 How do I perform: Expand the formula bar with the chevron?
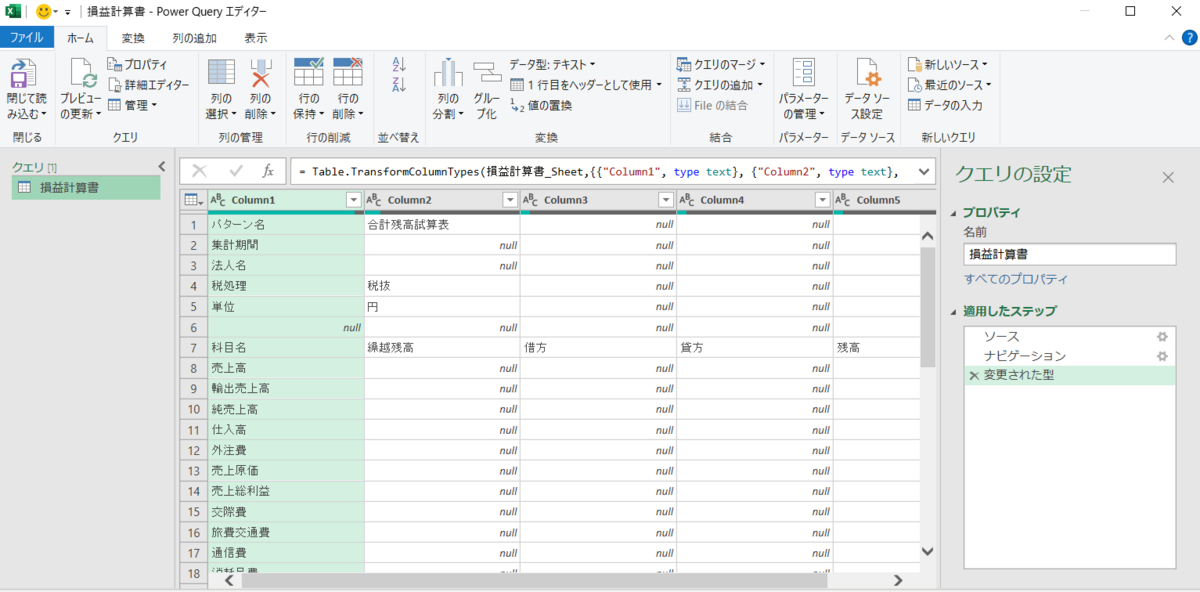click(923, 171)
